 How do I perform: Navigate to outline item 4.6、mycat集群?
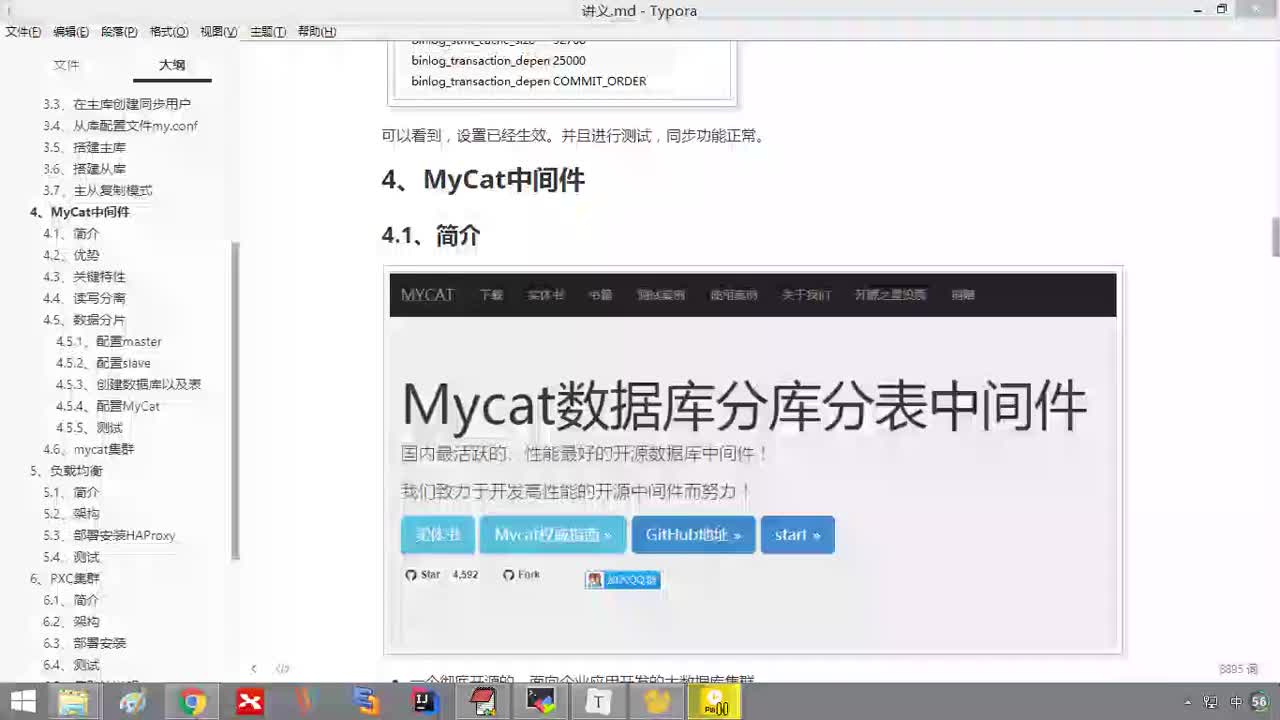(x=88, y=449)
